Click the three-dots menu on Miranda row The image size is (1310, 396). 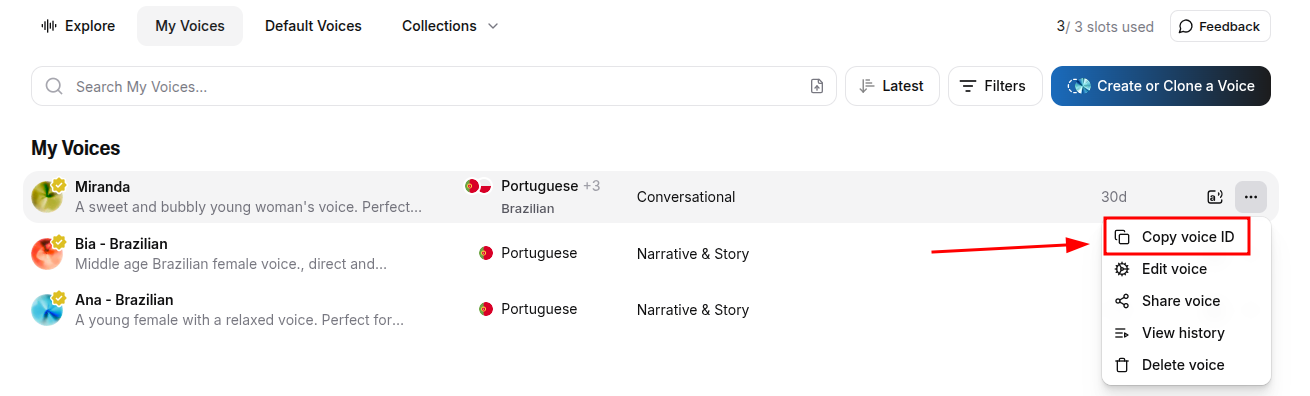[x=1251, y=197]
